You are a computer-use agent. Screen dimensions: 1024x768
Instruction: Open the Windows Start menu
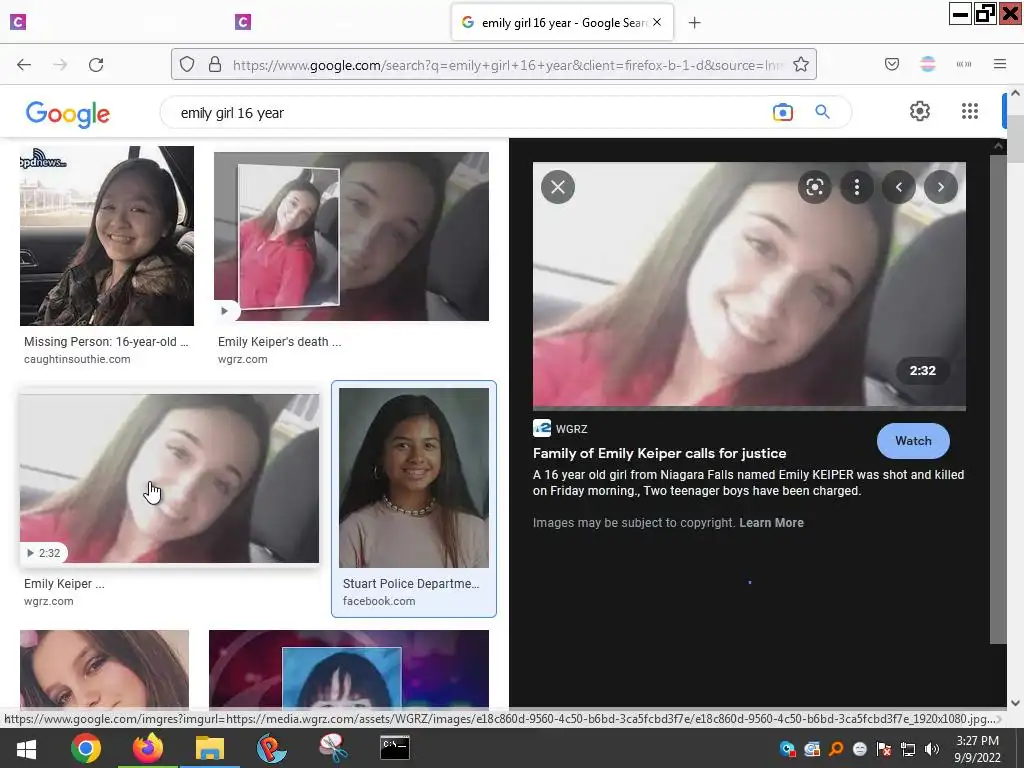(26, 748)
